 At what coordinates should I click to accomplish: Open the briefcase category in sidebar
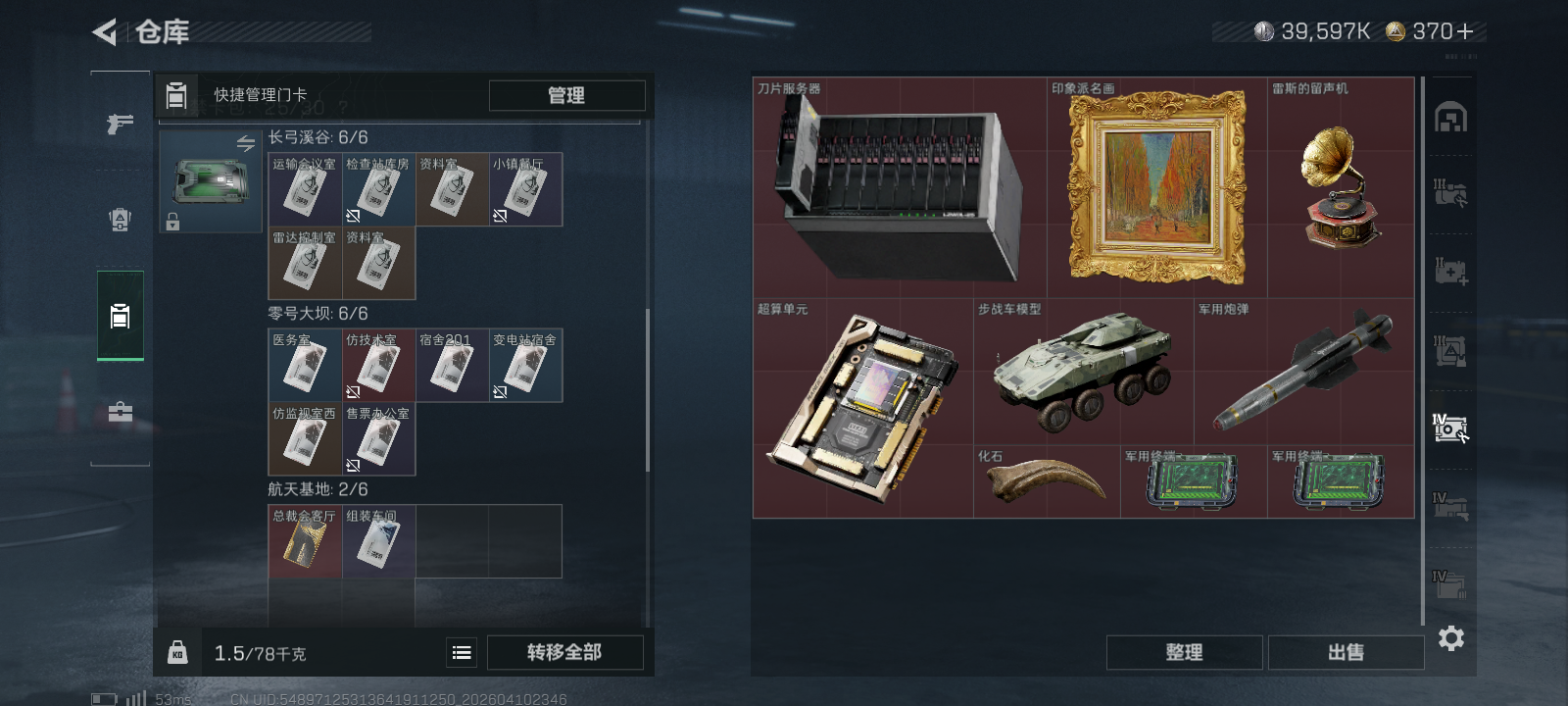[x=121, y=412]
